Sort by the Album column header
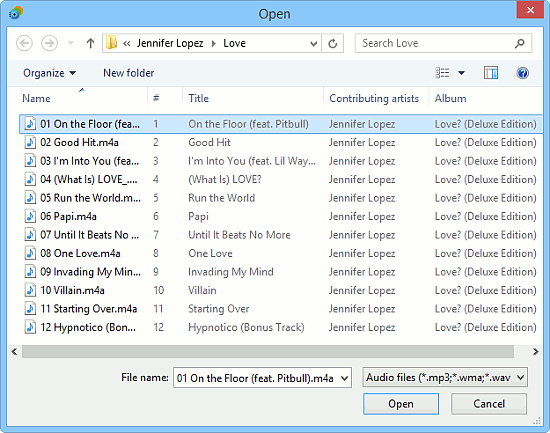The width and height of the screenshot is (550, 433). point(450,98)
